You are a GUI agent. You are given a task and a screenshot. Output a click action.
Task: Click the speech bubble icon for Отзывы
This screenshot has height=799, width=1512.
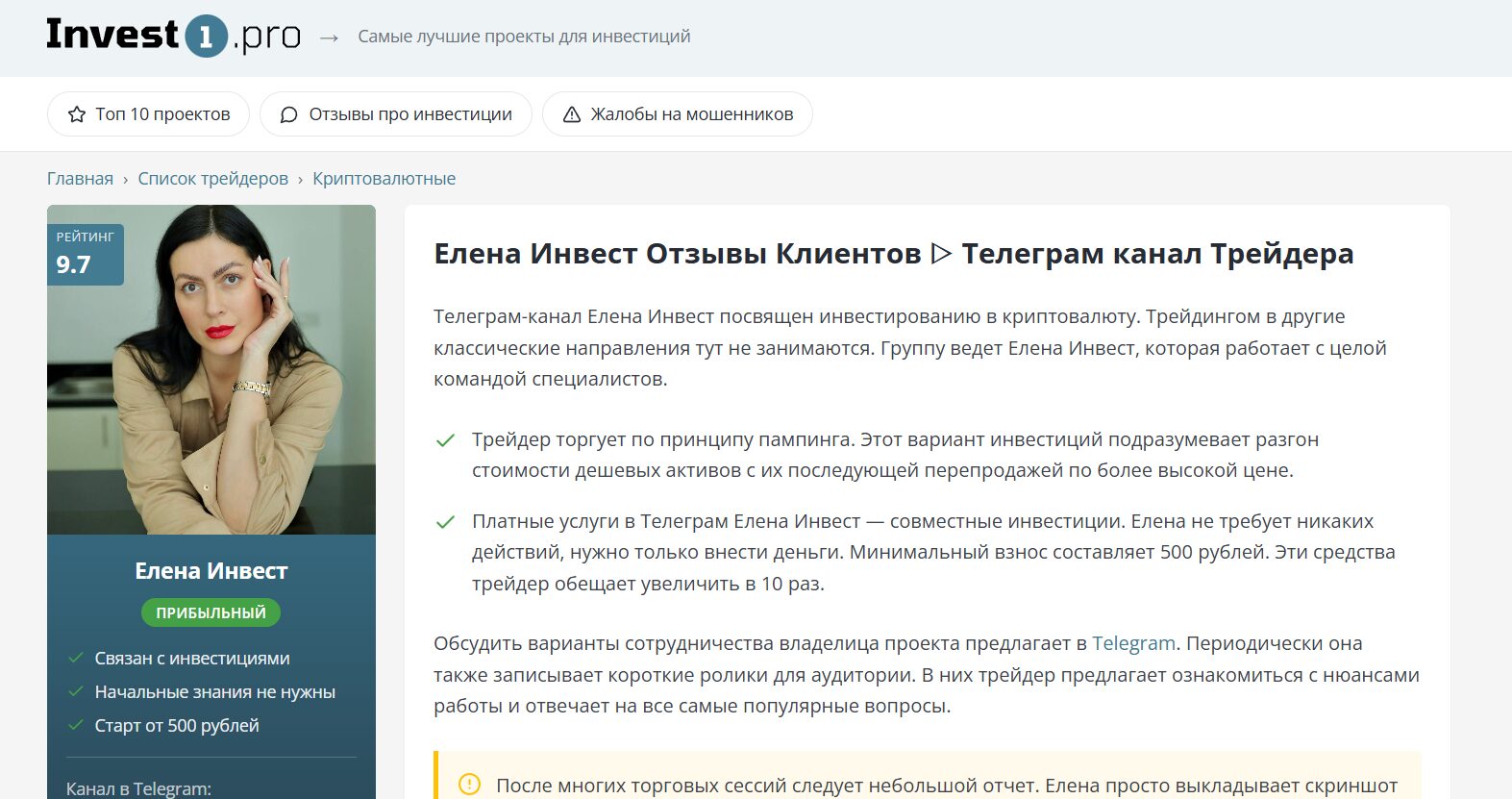[288, 114]
